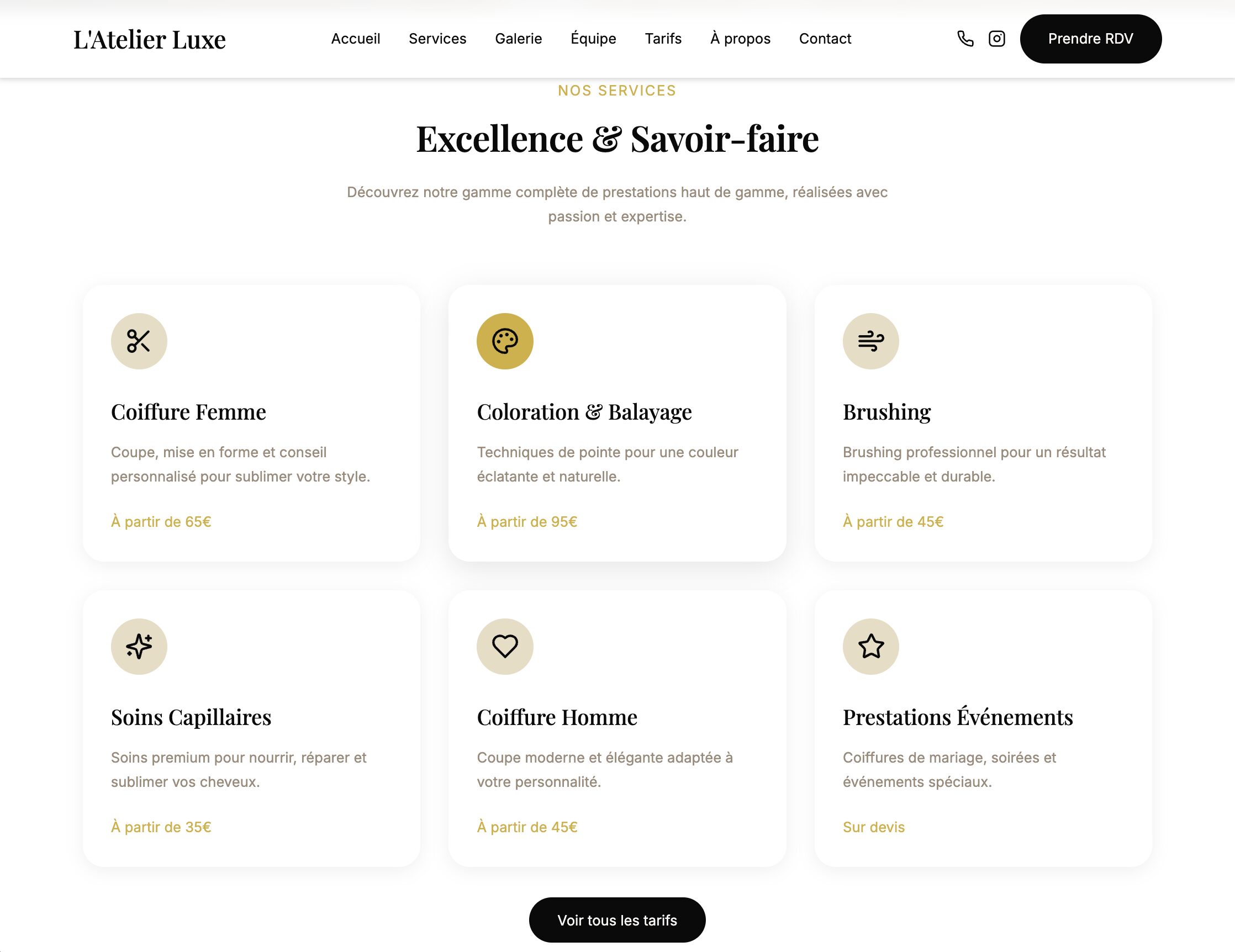Click the heart icon for Coiffure Homme
1235x952 pixels.
click(x=504, y=646)
